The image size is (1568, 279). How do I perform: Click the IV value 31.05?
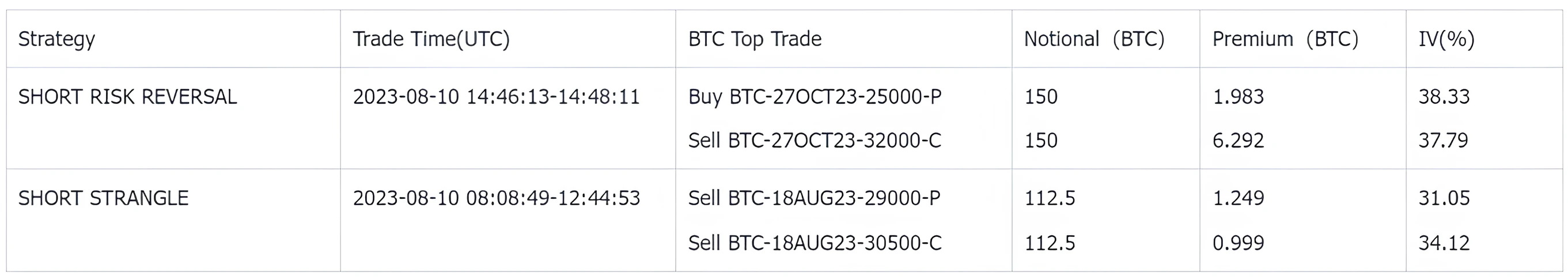[x=1444, y=198]
